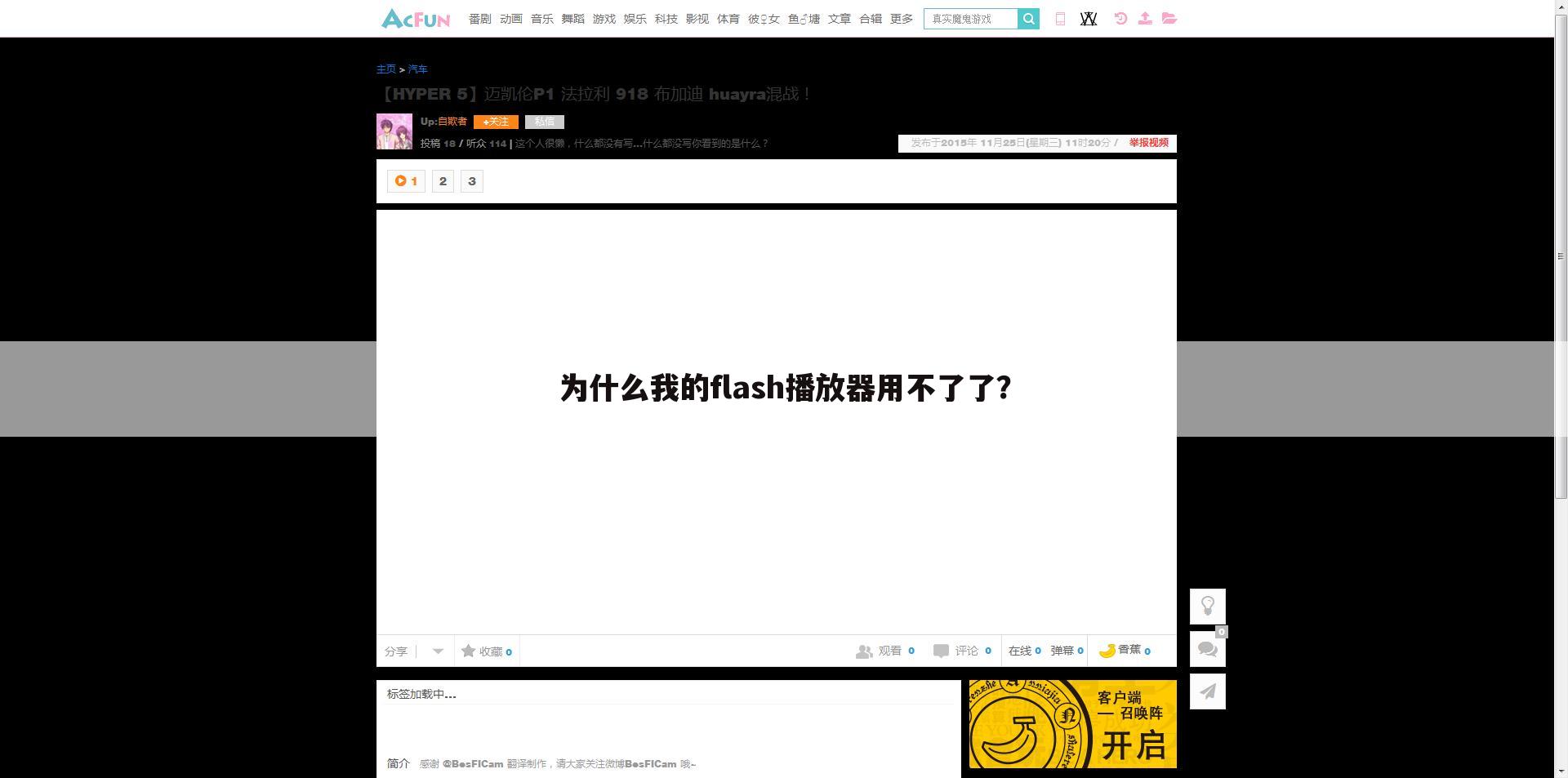Open the 影视 menu

[697, 19]
